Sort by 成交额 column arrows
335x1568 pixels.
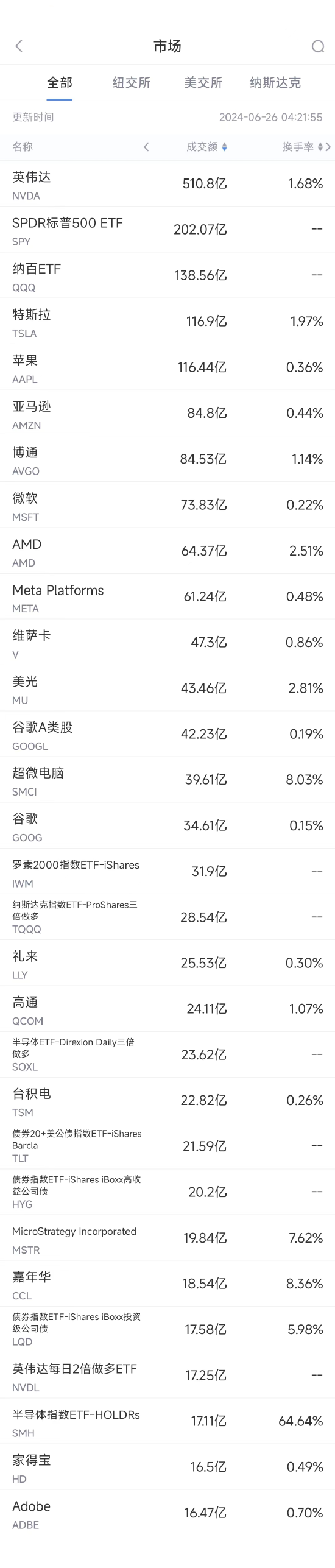tap(225, 147)
